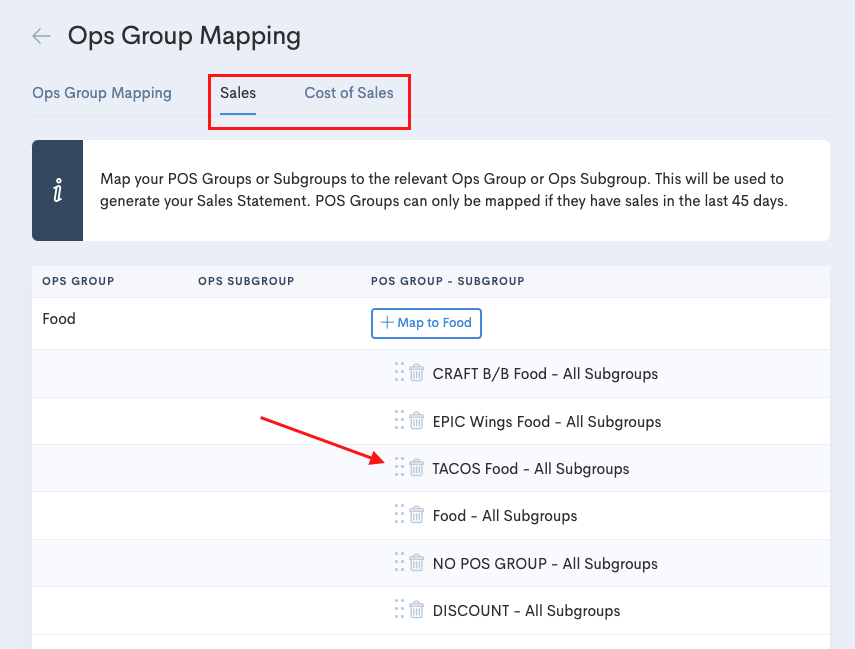Click drag handle for TACOS Food row

399,467
